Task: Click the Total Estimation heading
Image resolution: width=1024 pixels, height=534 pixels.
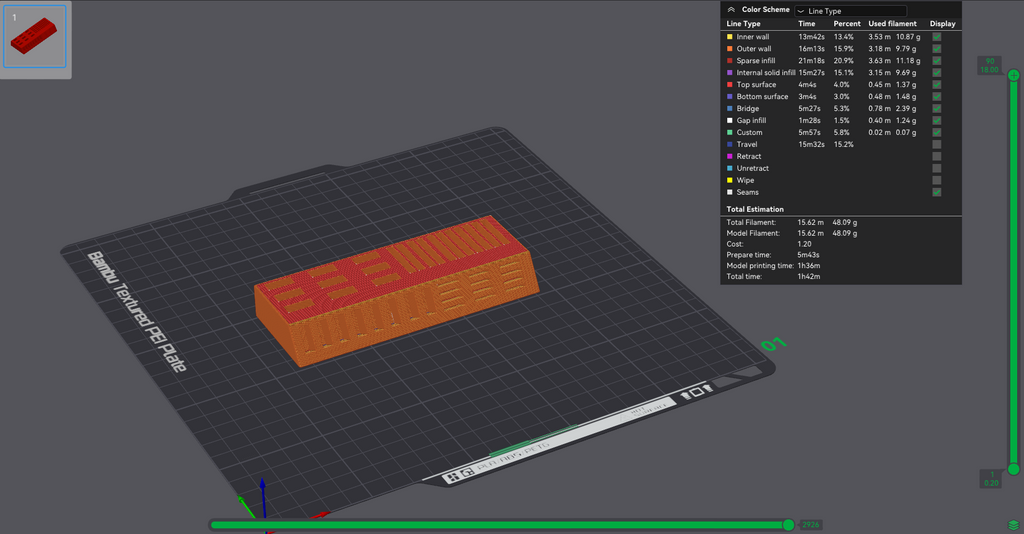Action: [755, 209]
